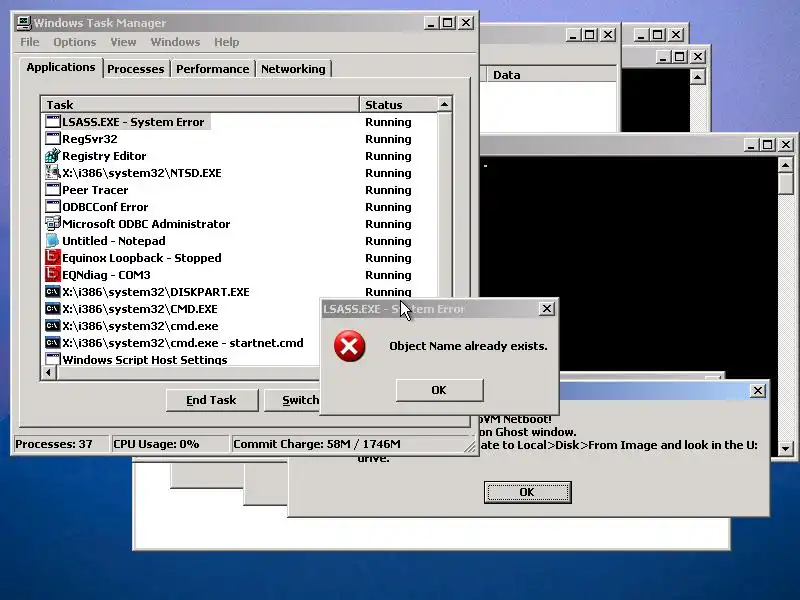Click the red error X icon in dialog
Screen dimensions: 800x600
click(349, 346)
